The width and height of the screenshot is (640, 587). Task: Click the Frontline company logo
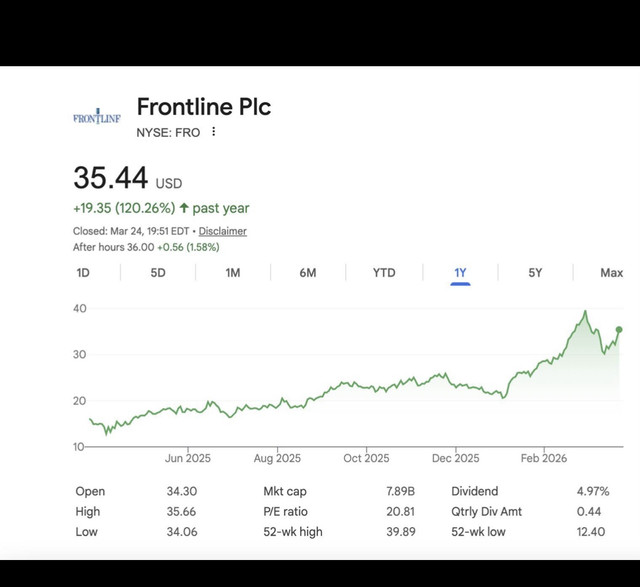click(96, 118)
